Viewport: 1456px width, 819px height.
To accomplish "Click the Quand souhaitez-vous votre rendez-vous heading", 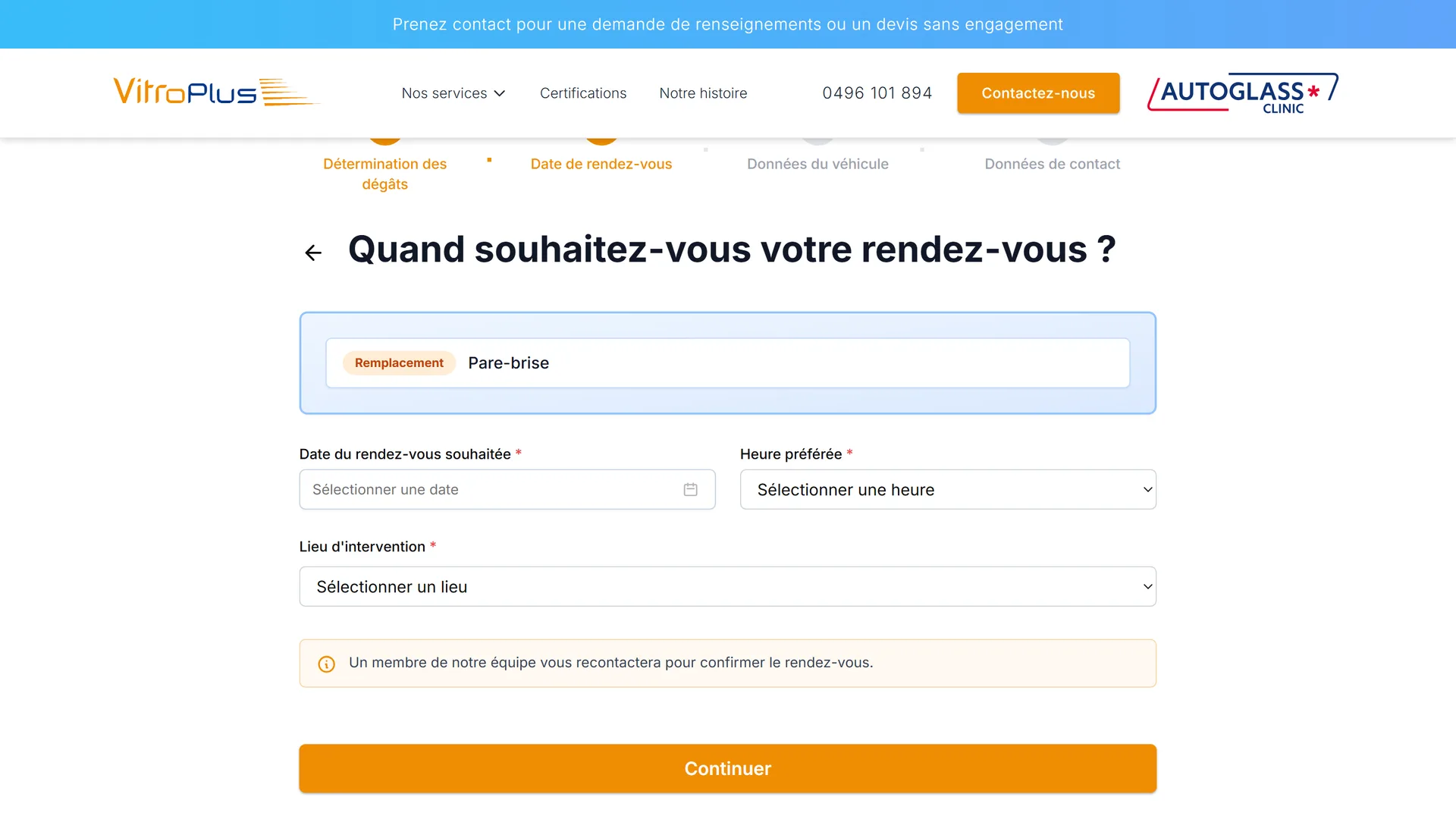I will point(732,249).
